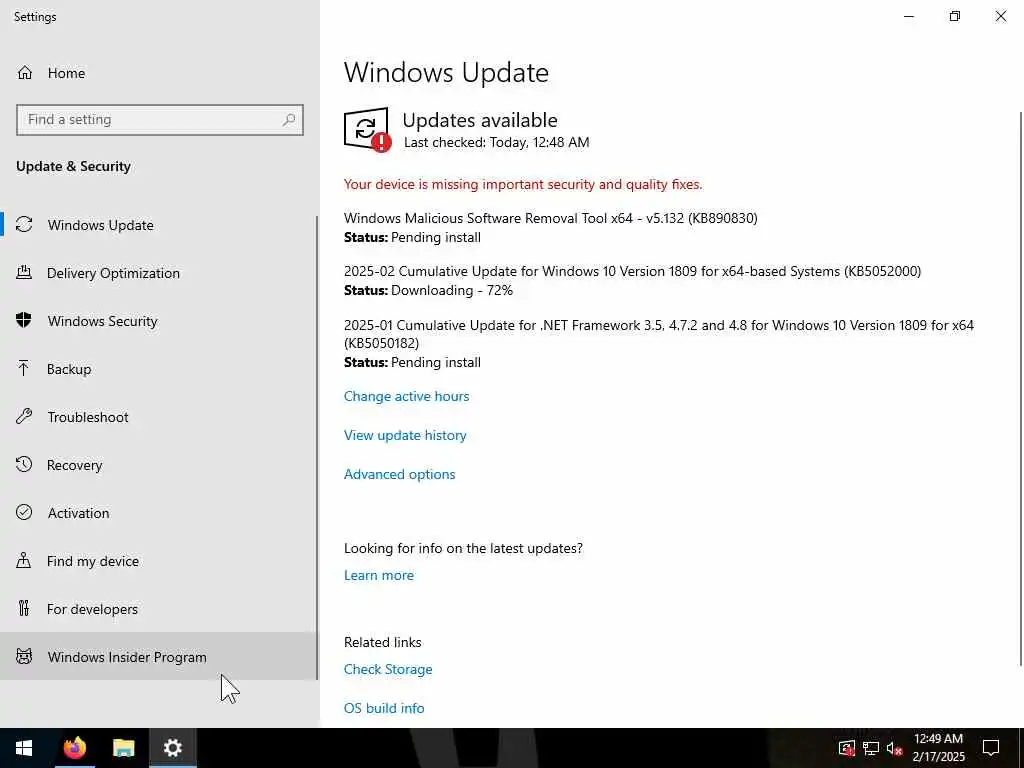Image resolution: width=1024 pixels, height=768 pixels.
Task: Click the Home house icon
Action: (25, 72)
